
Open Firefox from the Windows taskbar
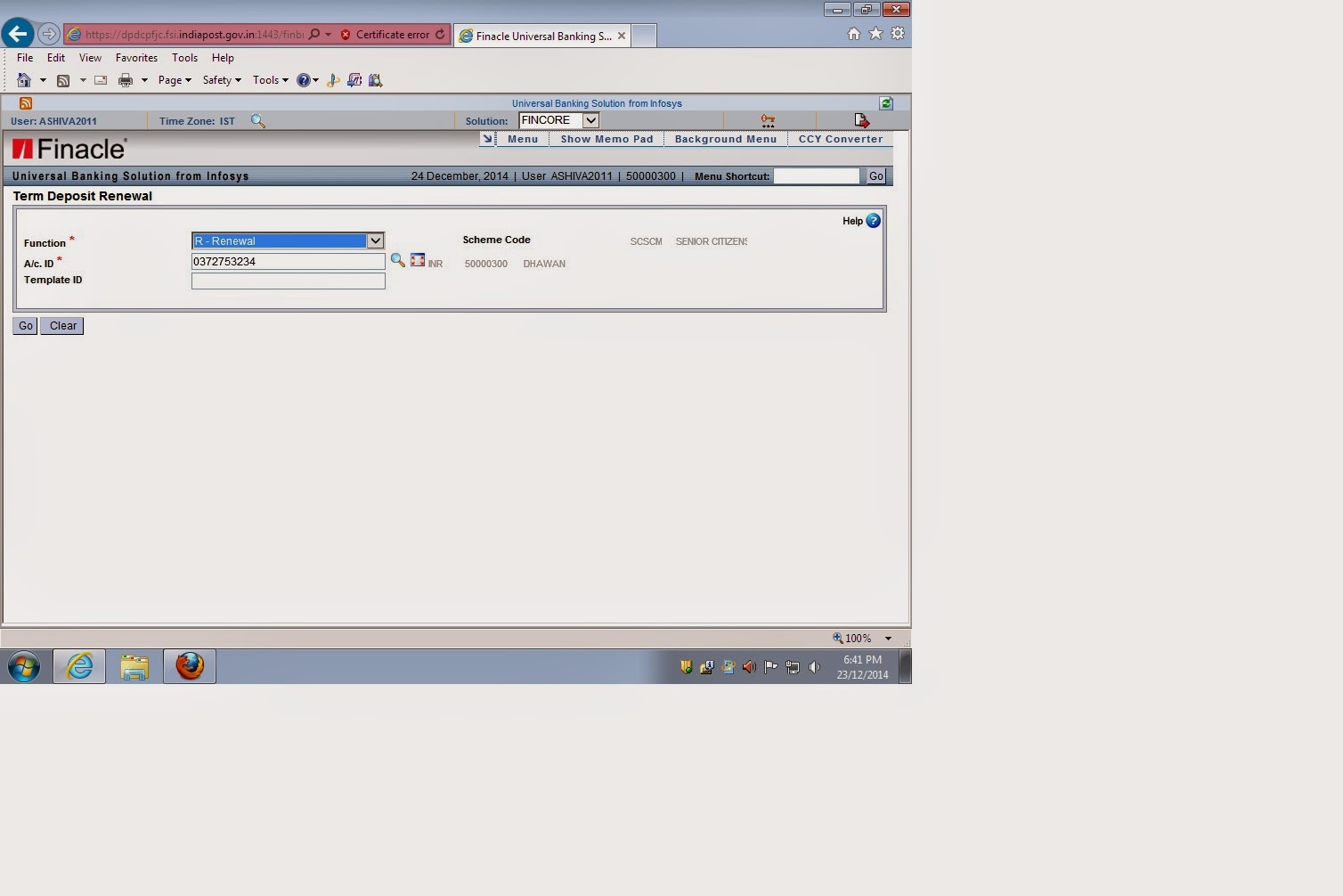[x=189, y=665]
